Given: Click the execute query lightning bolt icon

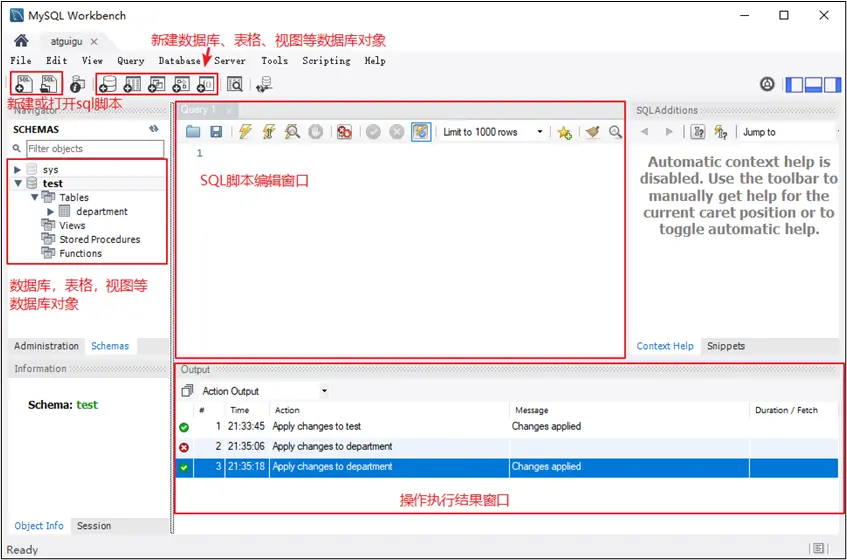Looking at the screenshot, I should coord(245,132).
